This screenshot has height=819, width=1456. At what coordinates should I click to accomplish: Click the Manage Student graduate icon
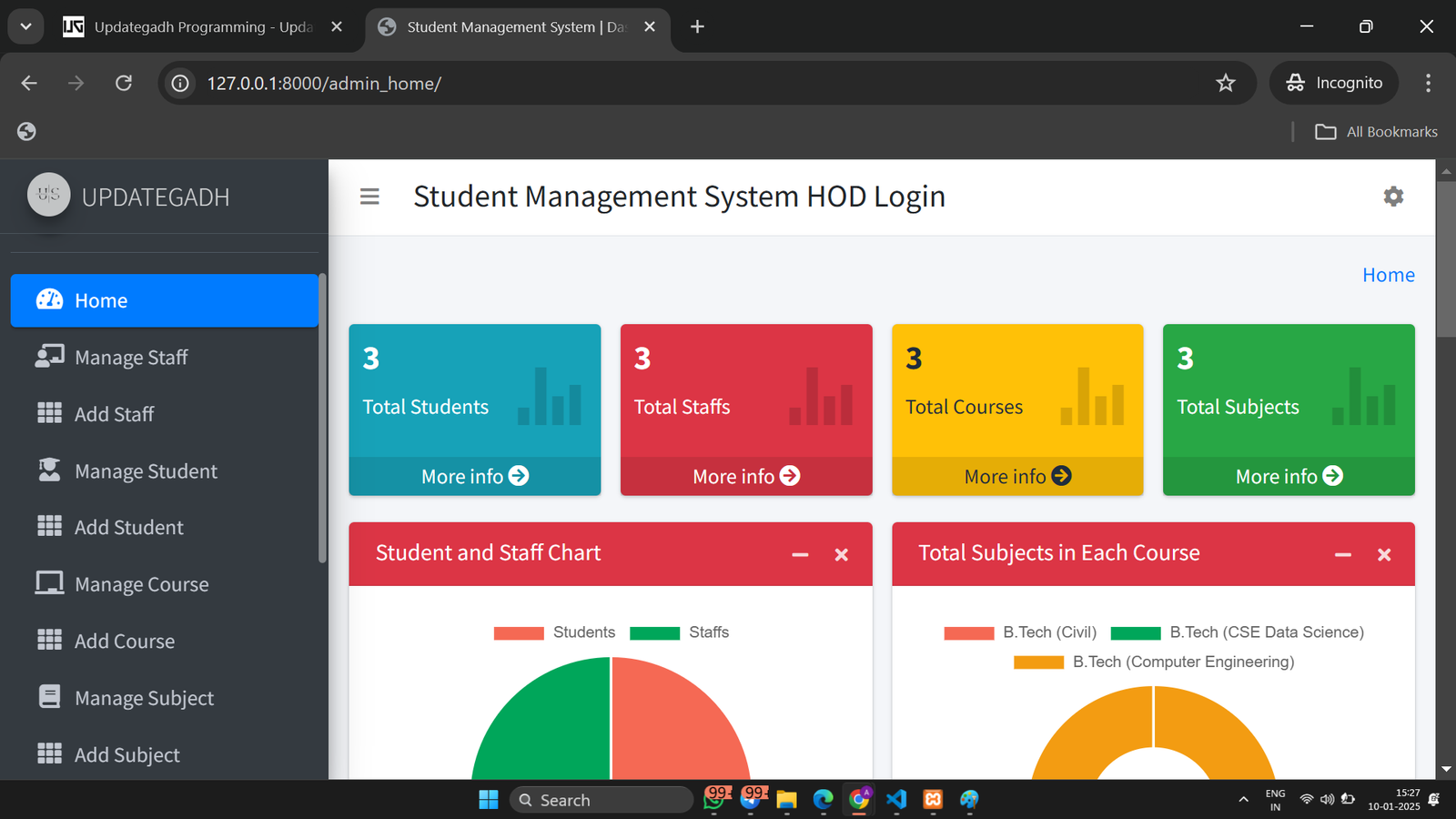coord(49,470)
